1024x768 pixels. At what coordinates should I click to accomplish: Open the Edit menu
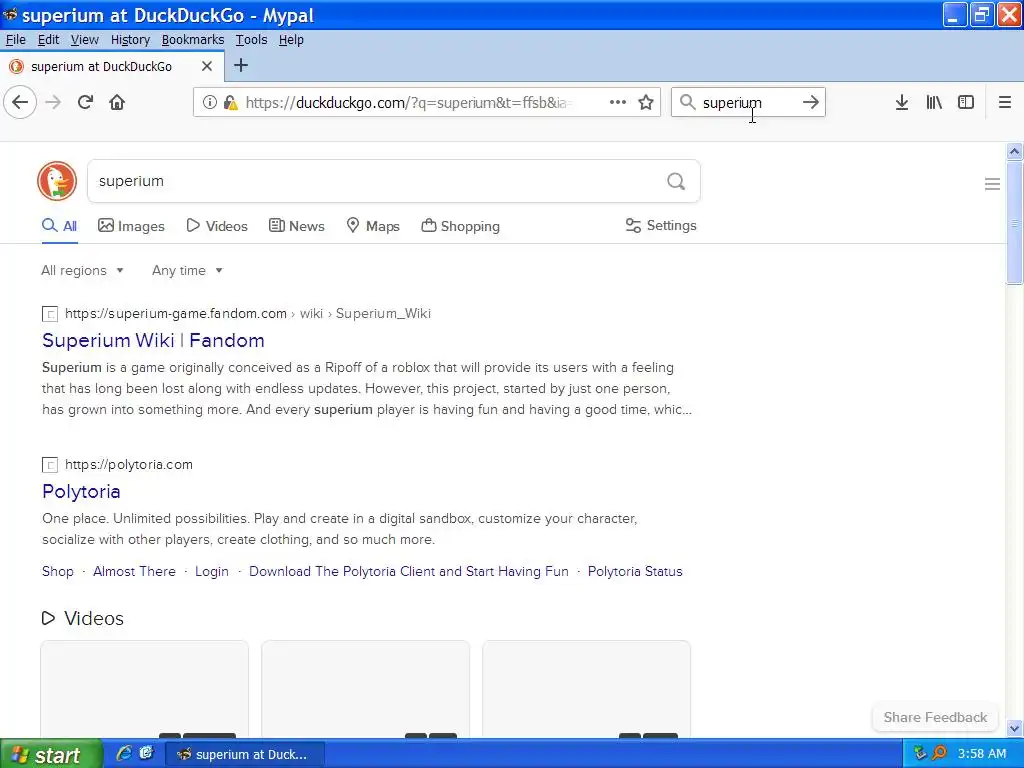(48, 40)
